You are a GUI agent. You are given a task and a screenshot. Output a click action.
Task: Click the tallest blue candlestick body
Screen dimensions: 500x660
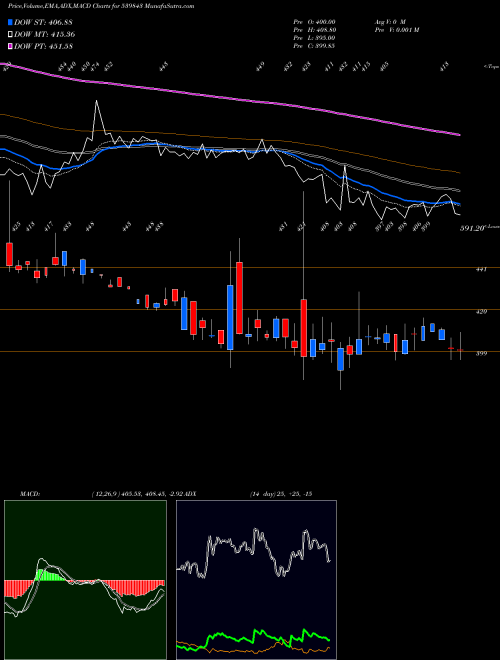click(230, 317)
